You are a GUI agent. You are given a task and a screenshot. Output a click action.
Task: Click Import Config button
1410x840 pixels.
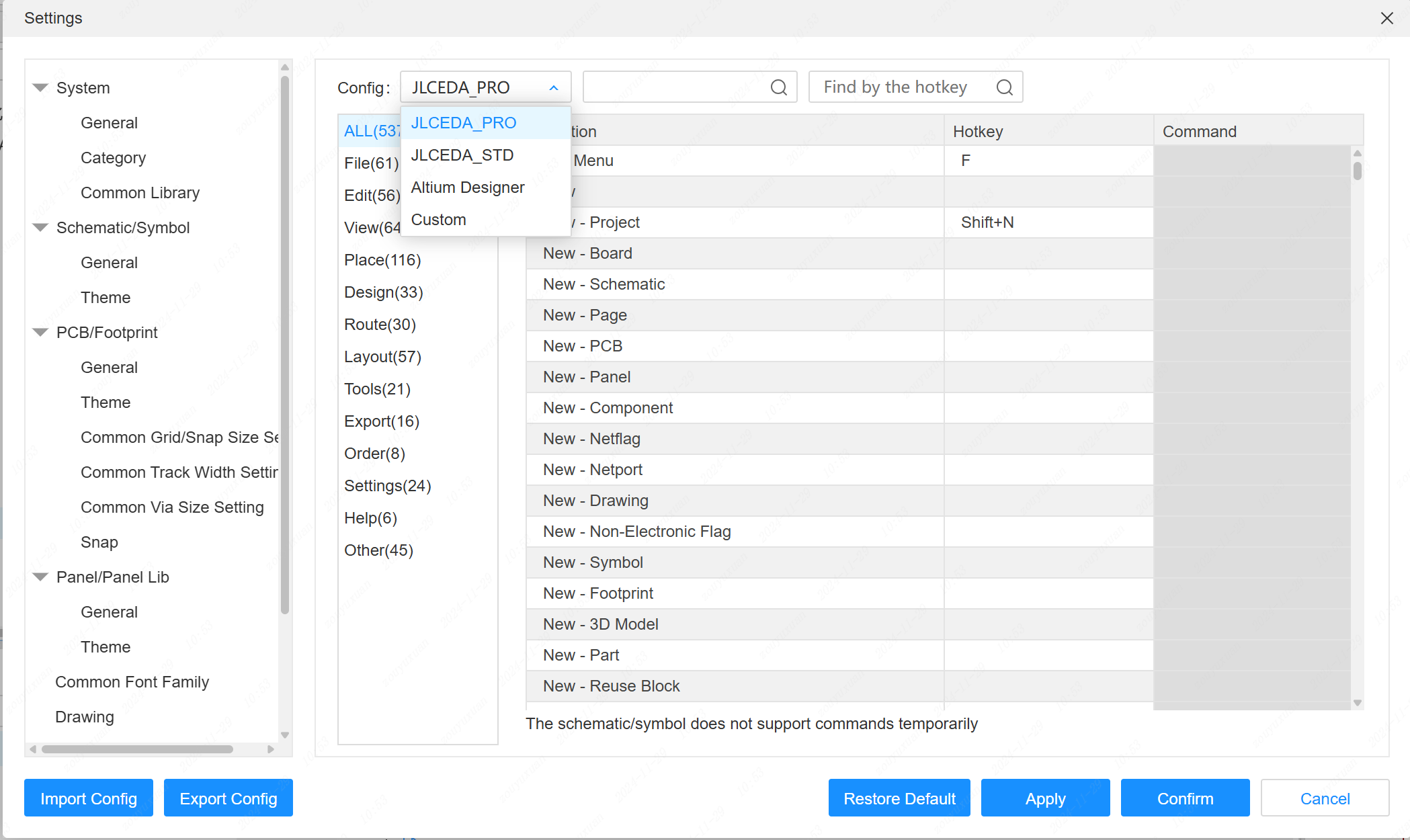coord(87,799)
